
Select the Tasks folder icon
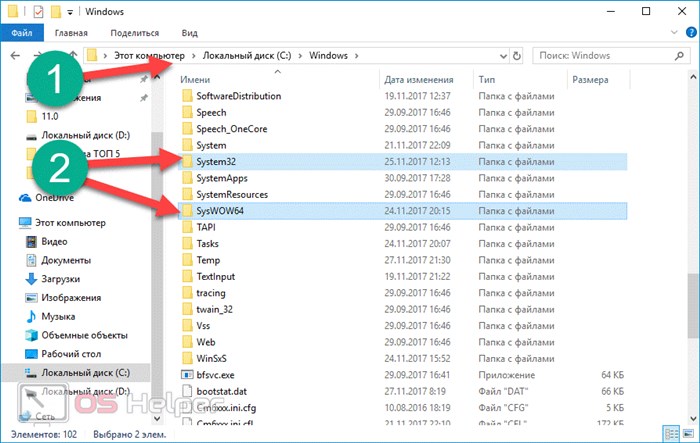(188, 244)
